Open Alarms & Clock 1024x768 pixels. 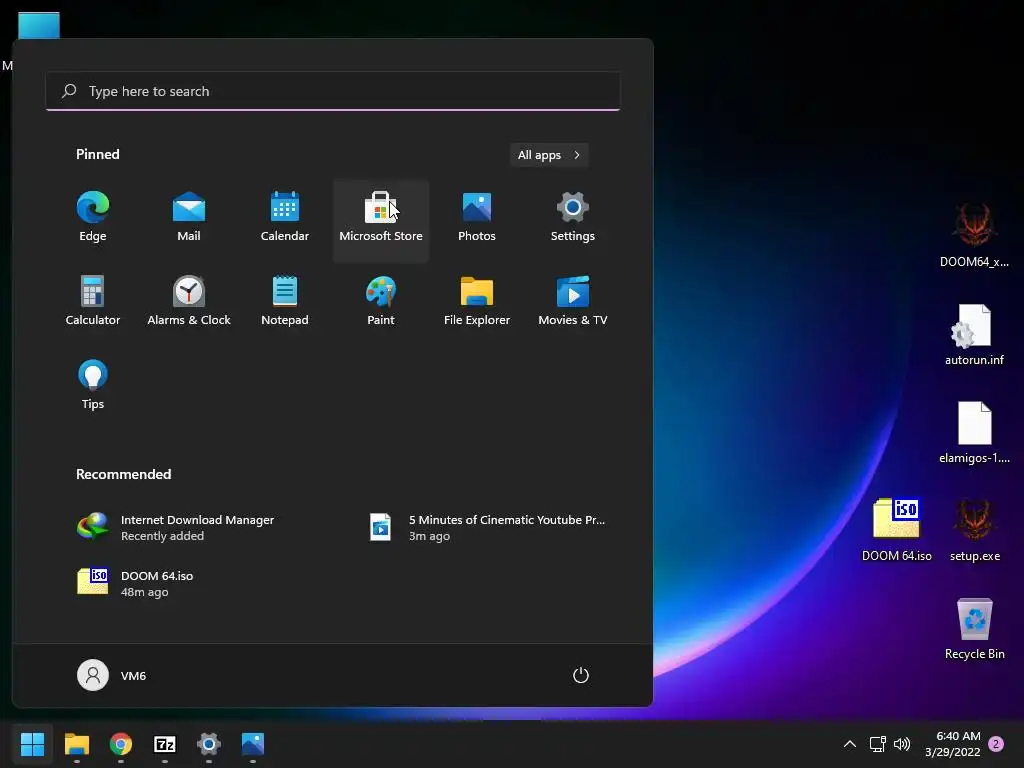189,302
